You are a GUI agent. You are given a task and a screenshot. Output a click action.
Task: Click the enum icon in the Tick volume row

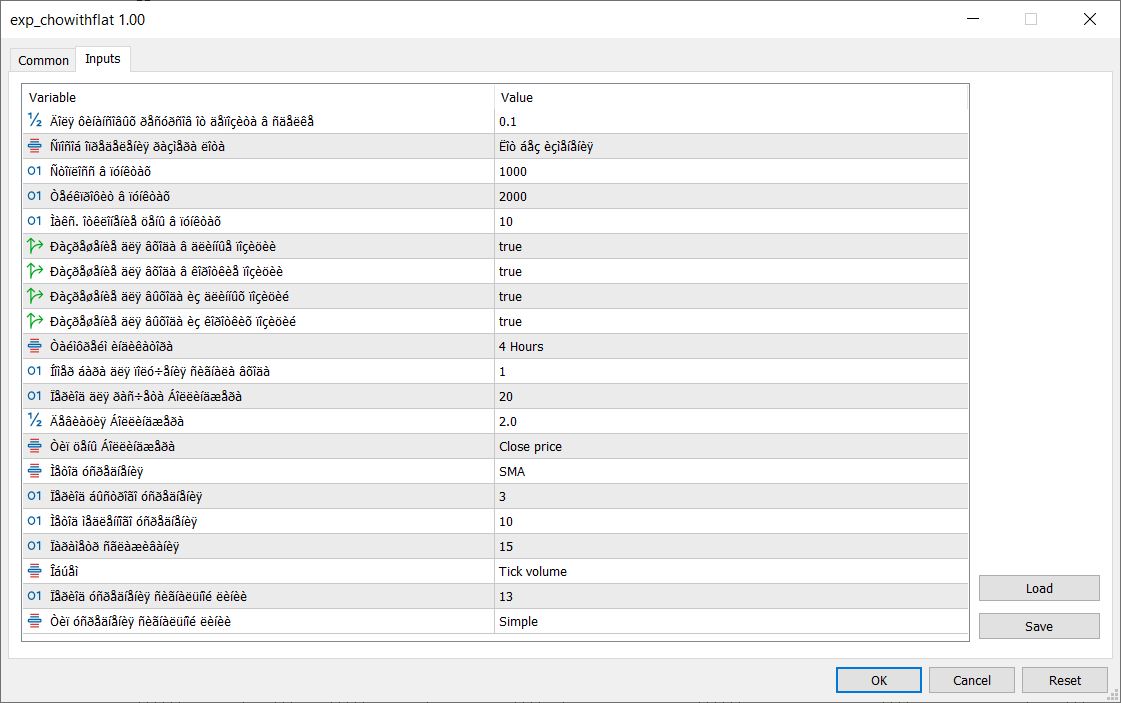(x=35, y=571)
